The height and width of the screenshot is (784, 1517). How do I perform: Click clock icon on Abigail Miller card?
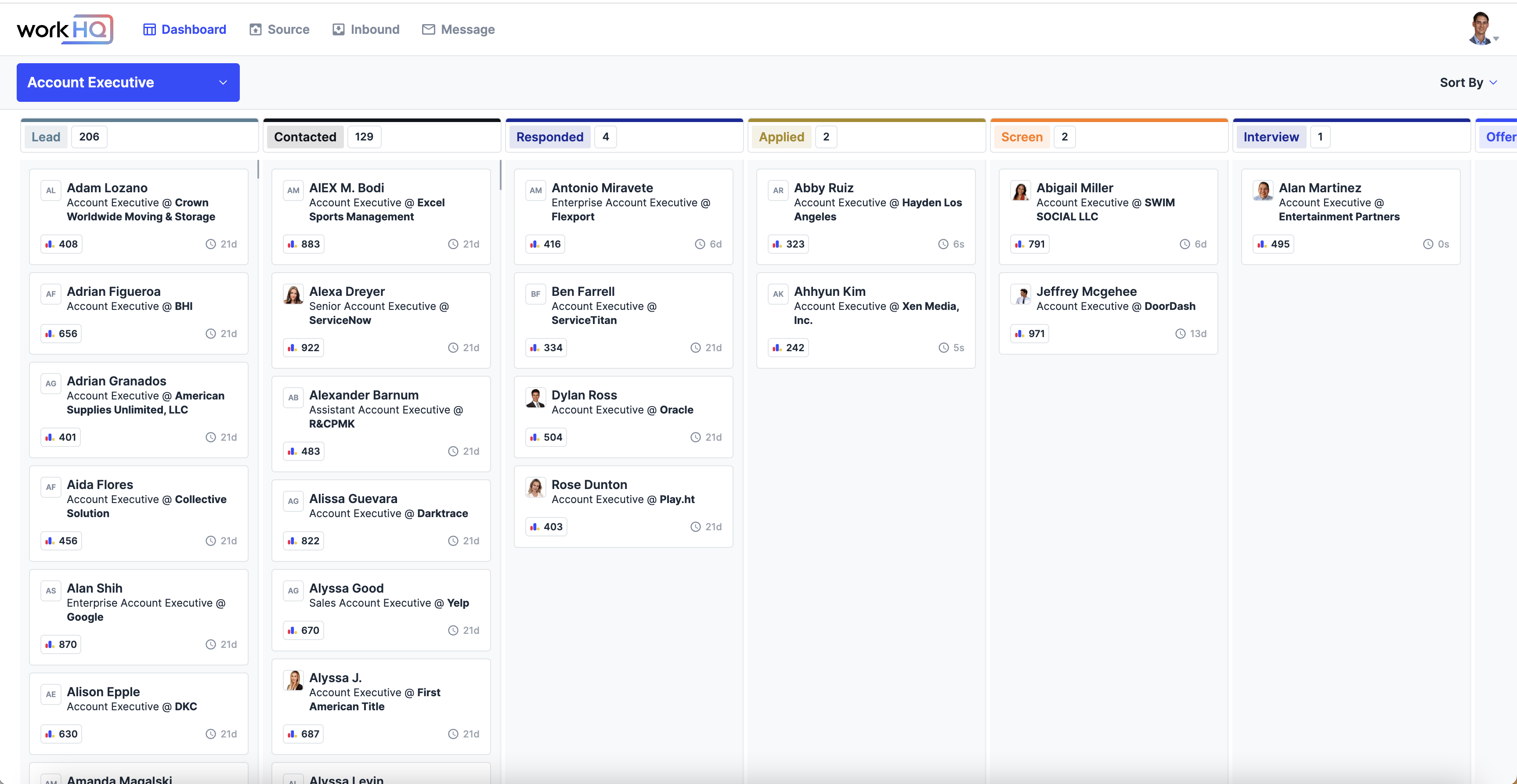[x=1184, y=244]
